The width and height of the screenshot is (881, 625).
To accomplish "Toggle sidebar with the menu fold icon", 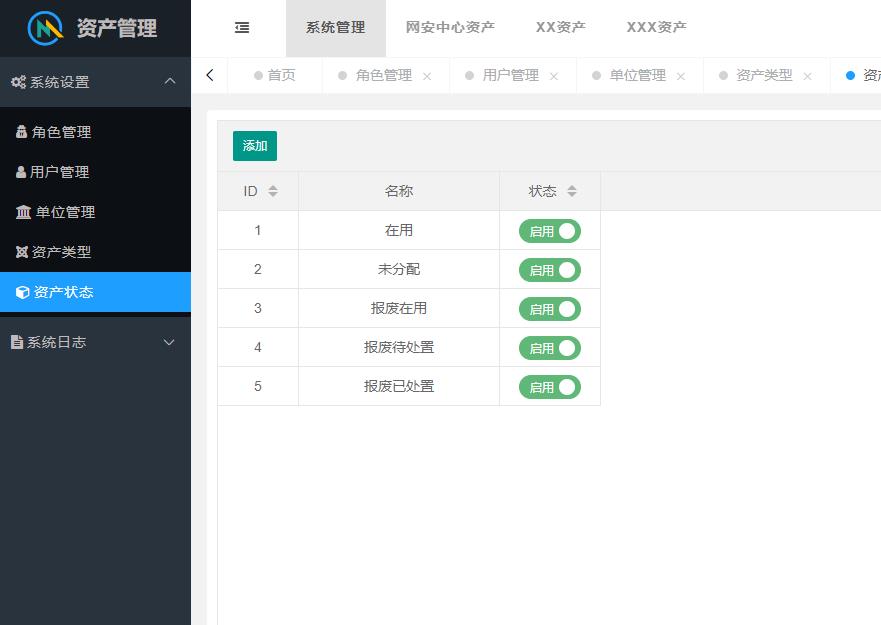I will pos(242,28).
